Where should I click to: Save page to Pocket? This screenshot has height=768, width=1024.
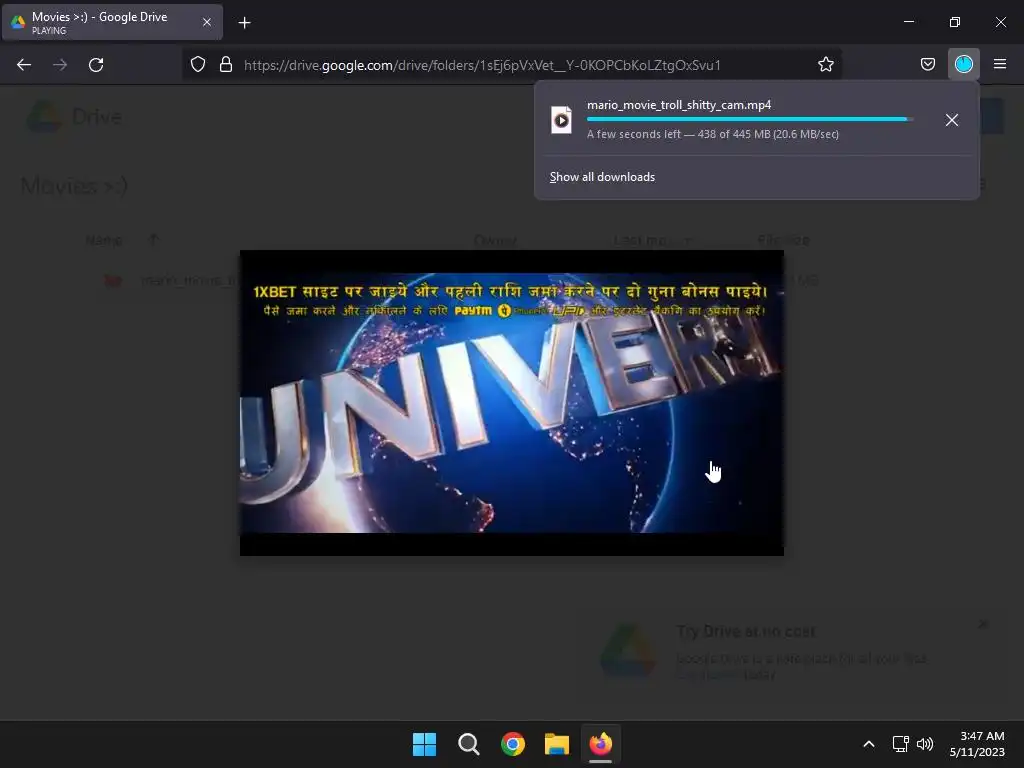click(927, 64)
